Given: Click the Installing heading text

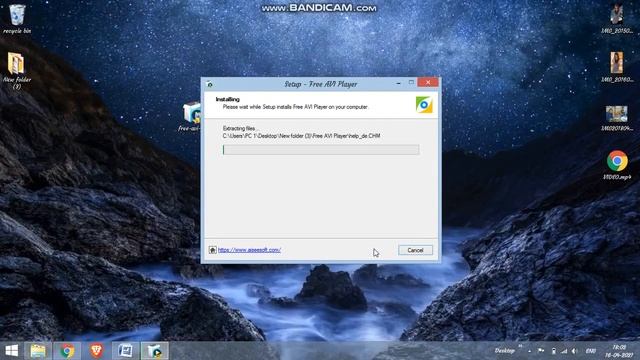Looking at the screenshot, I should click(x=227, y=99).
